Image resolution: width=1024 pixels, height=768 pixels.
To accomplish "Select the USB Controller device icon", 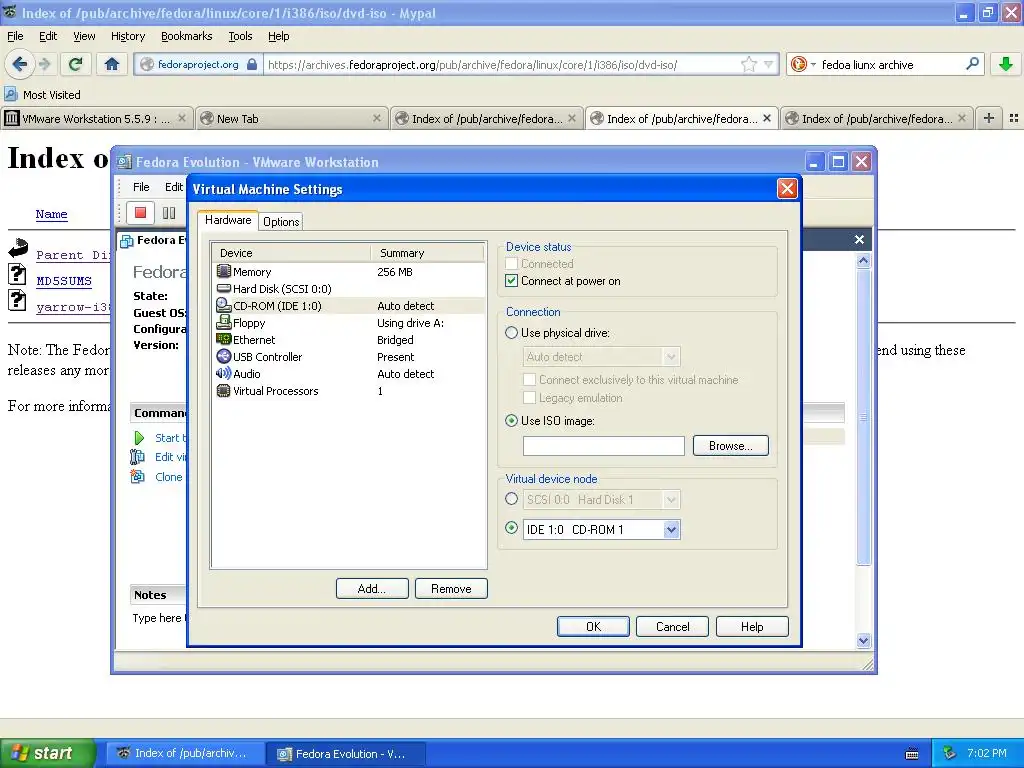I will (223, 356).
